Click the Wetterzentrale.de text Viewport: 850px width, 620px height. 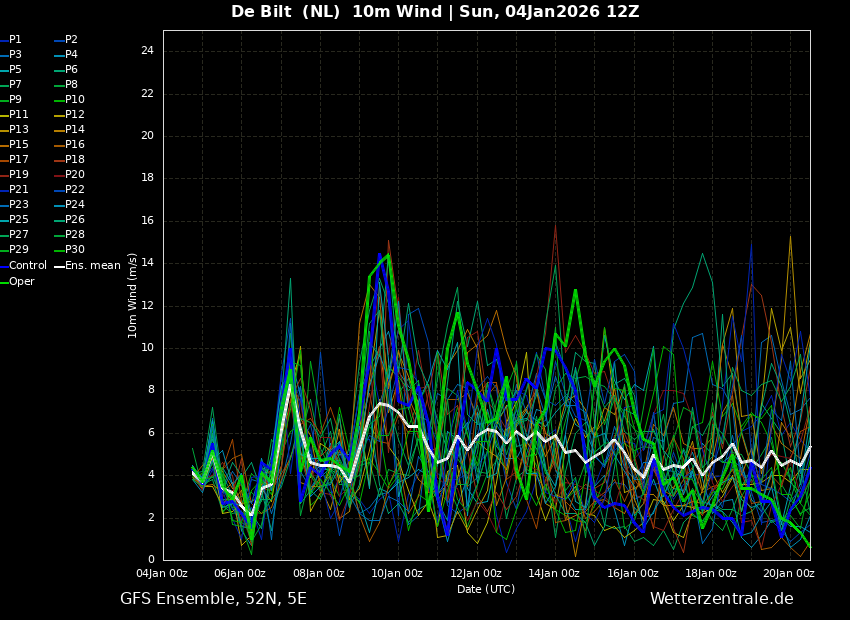[722, 599]
